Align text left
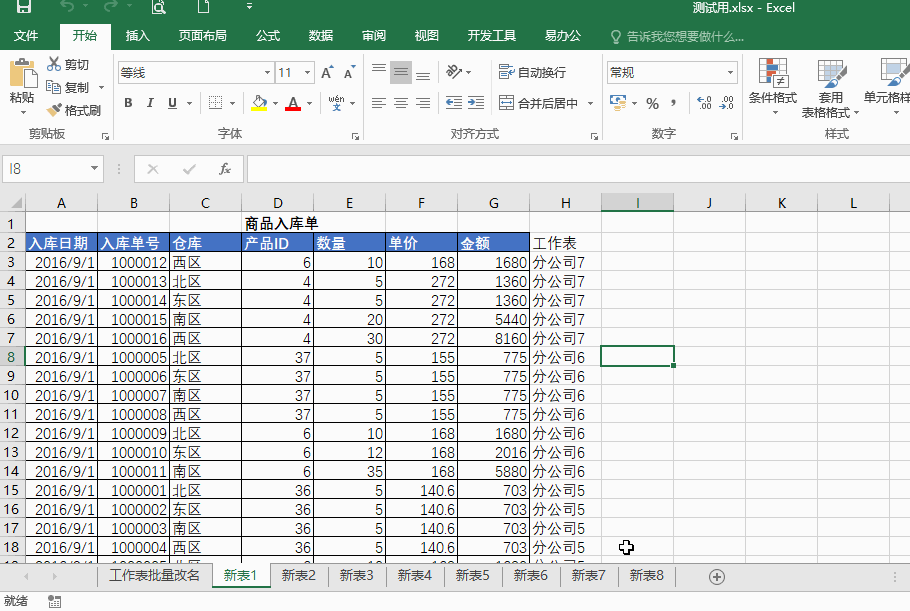910x611 pixels. (x=379, y=103)
